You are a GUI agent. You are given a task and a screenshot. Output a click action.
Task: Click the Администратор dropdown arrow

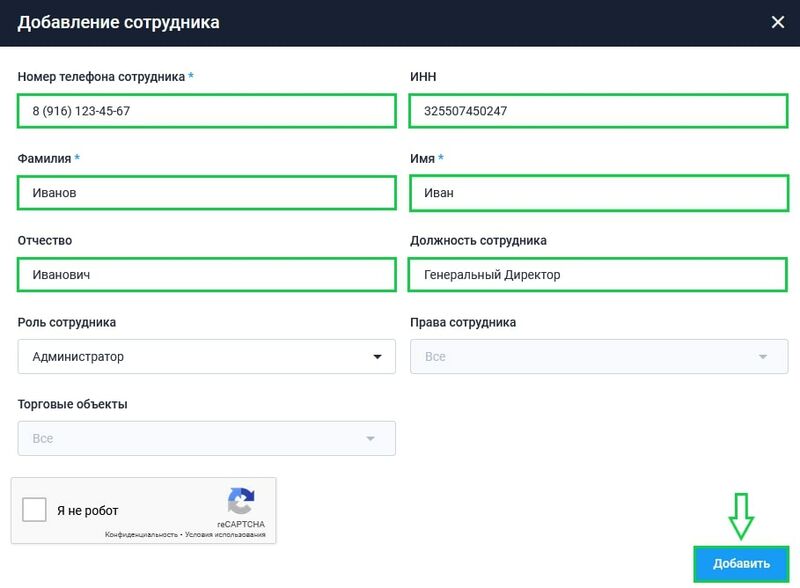point(377,357)
